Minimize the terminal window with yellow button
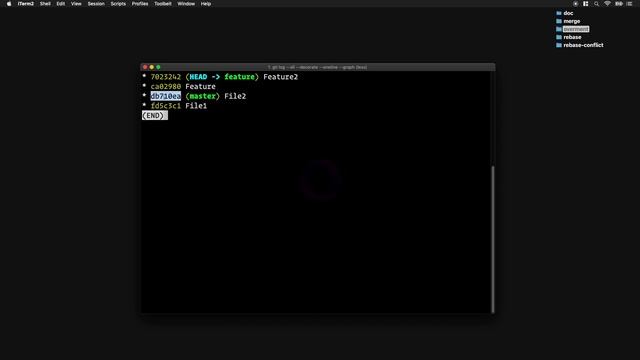640x360 pixels. pos(151,67)
